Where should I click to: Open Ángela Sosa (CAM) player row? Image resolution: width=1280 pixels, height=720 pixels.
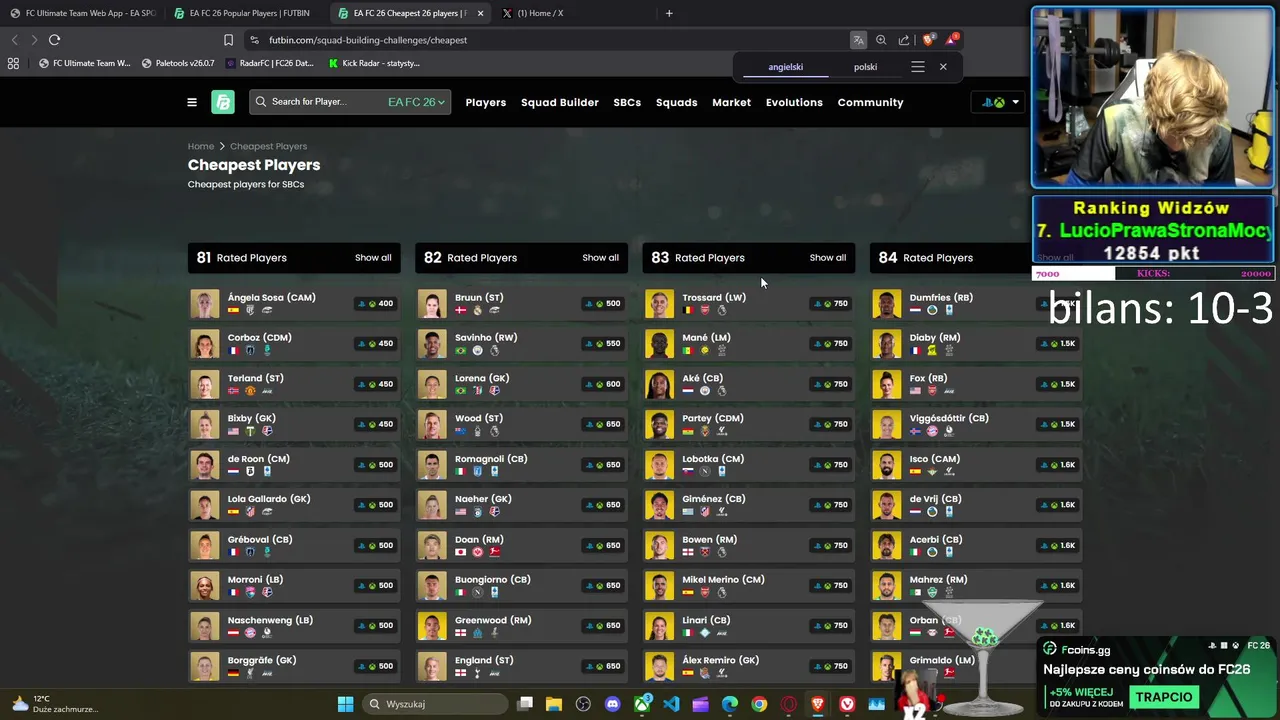pyautogui.click(x=294, y=303)
